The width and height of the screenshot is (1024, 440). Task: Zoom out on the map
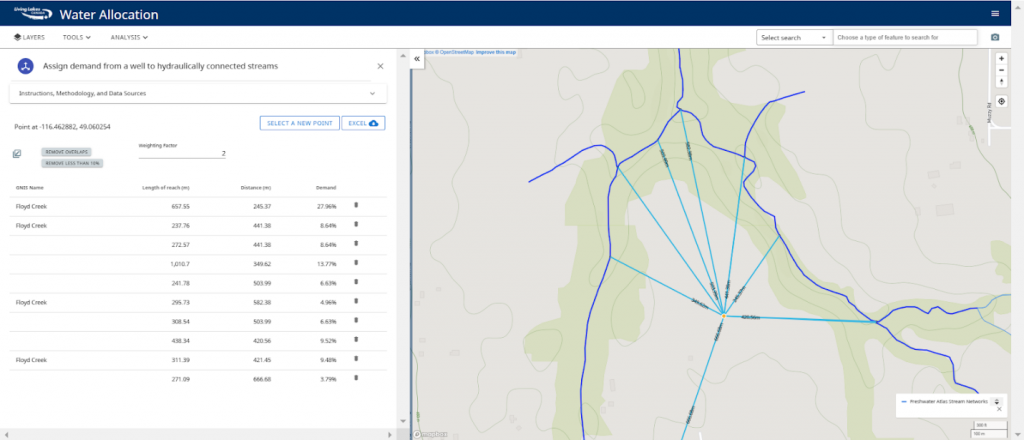[1001, 70]
